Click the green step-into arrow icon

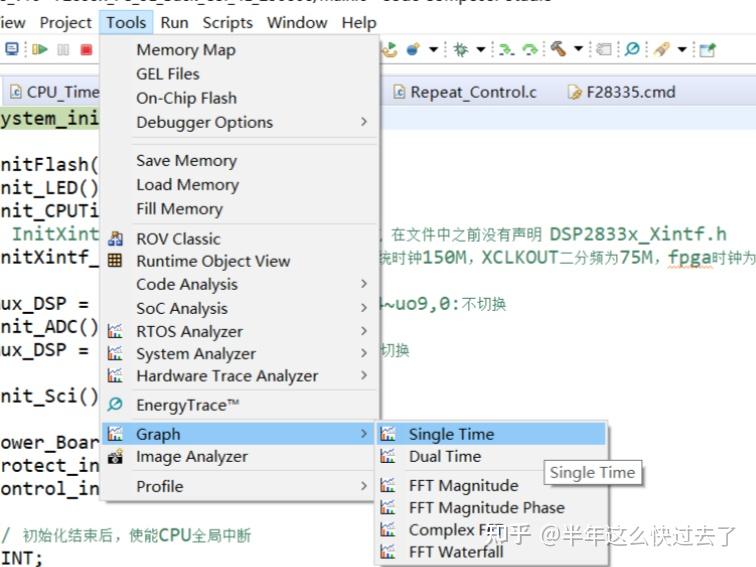pyautogui.click(x=506, y=50)
